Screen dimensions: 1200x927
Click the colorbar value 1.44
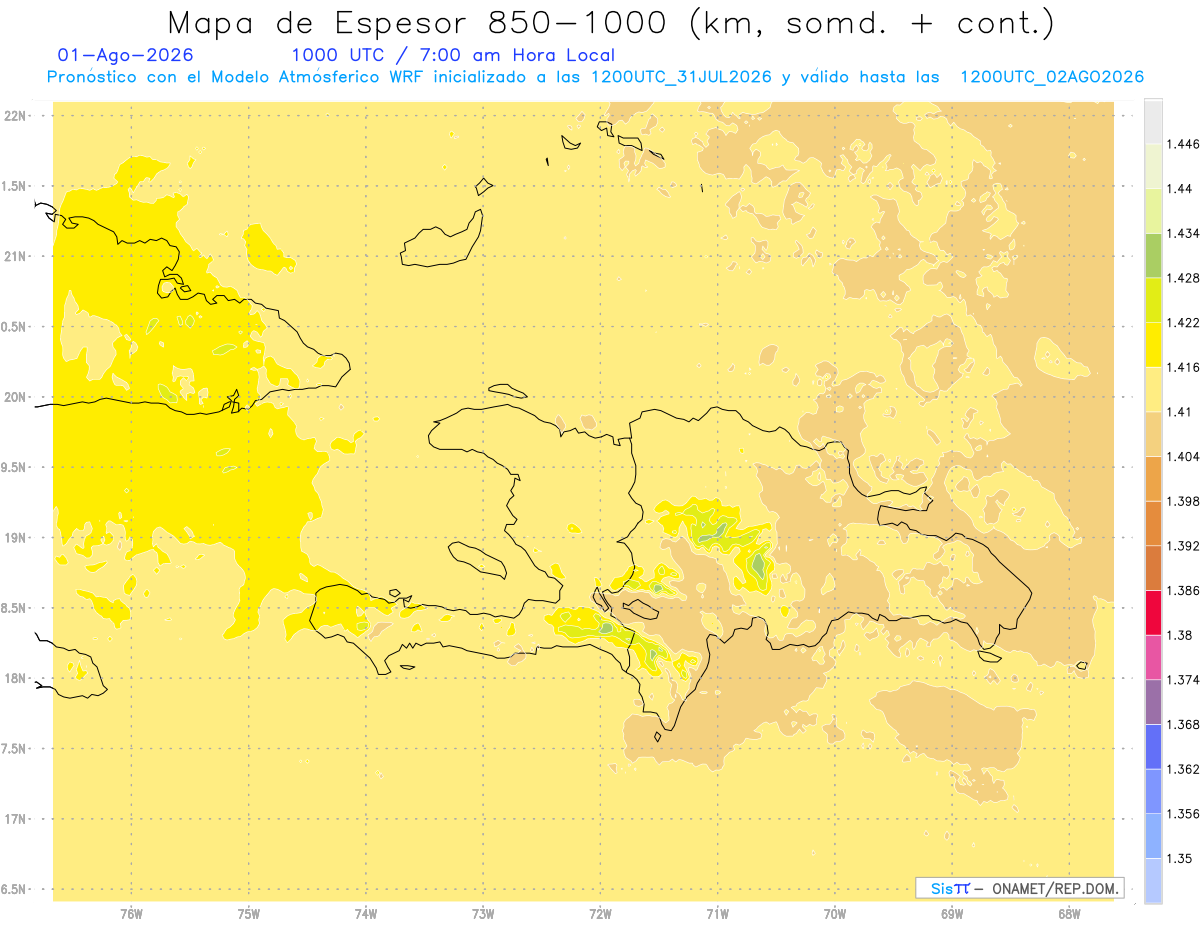1181,189
